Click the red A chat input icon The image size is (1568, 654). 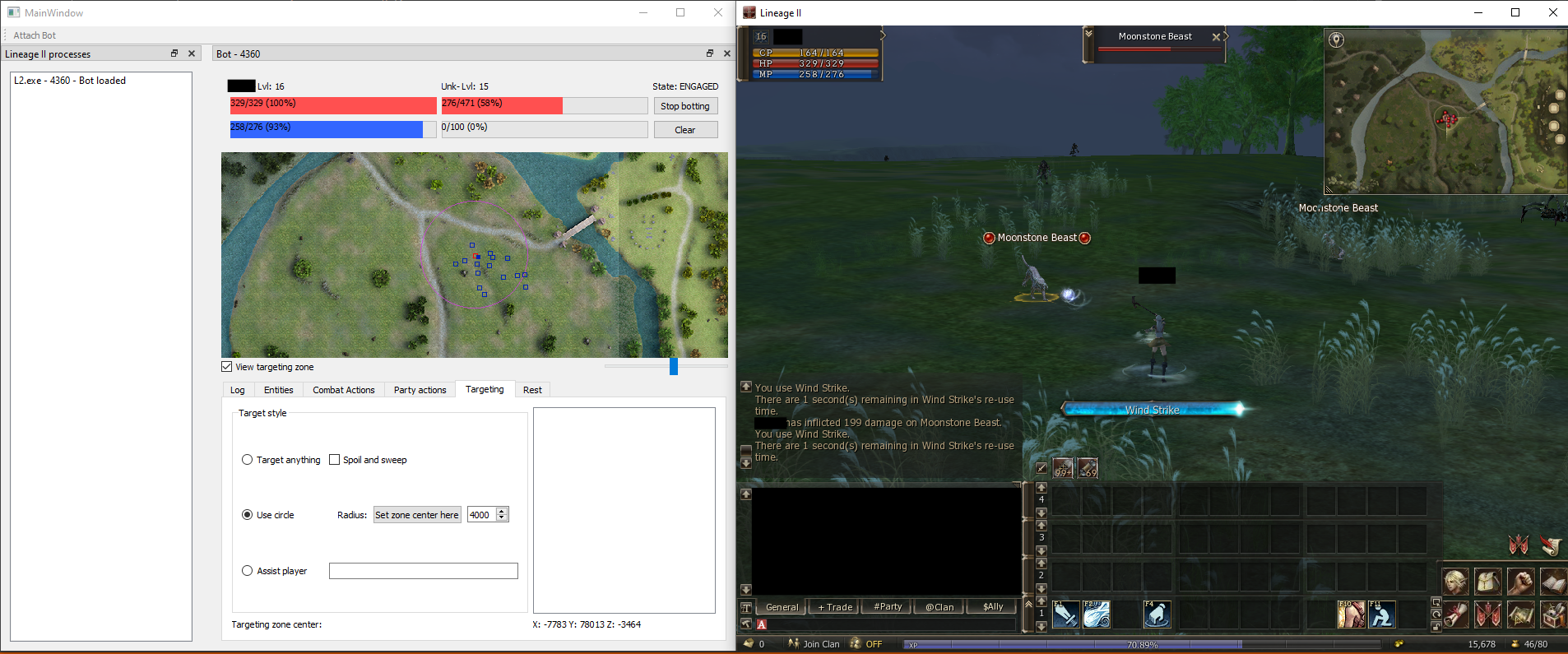[762, 624]
